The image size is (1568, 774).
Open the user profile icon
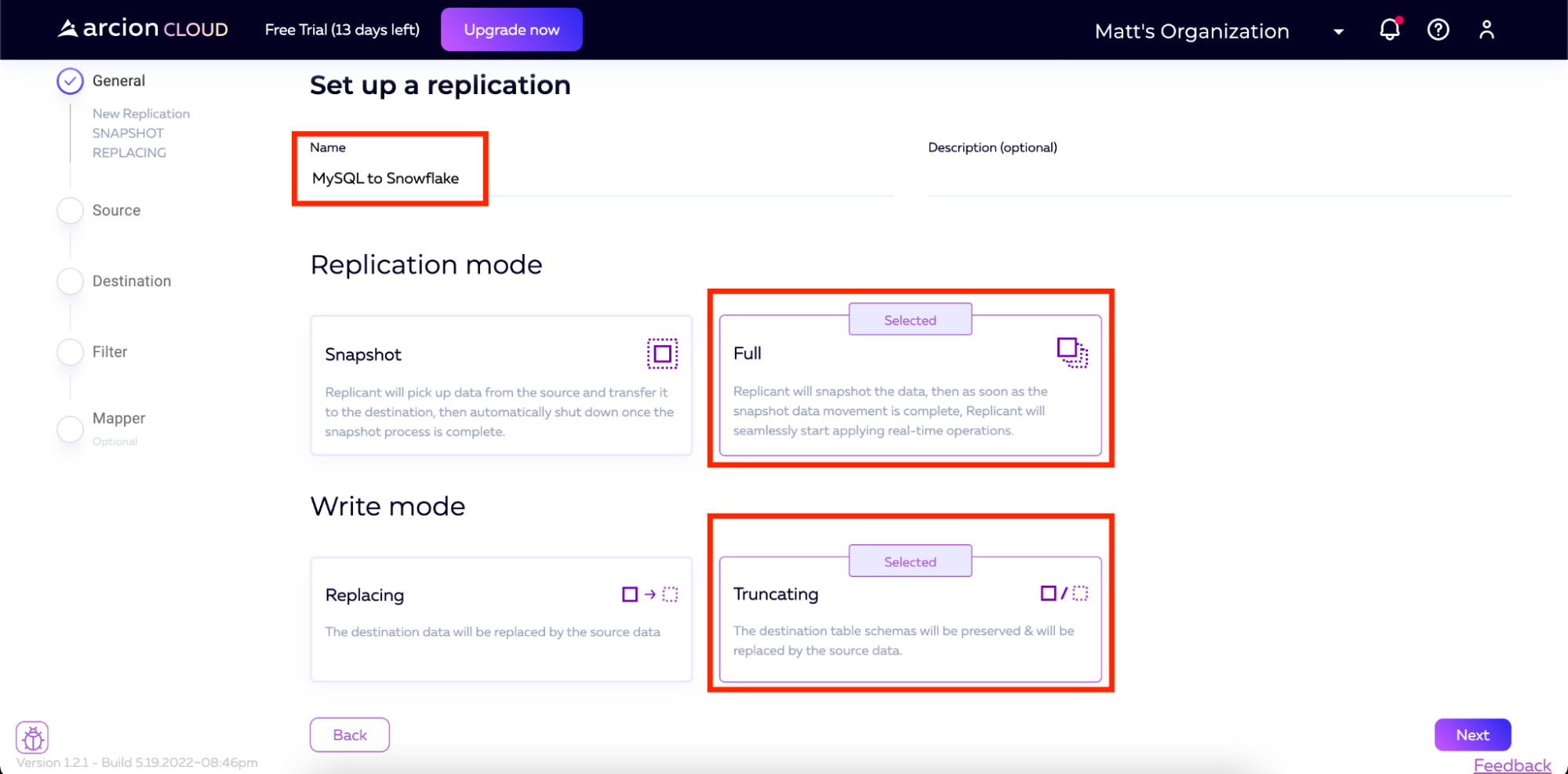[1486, 30]
